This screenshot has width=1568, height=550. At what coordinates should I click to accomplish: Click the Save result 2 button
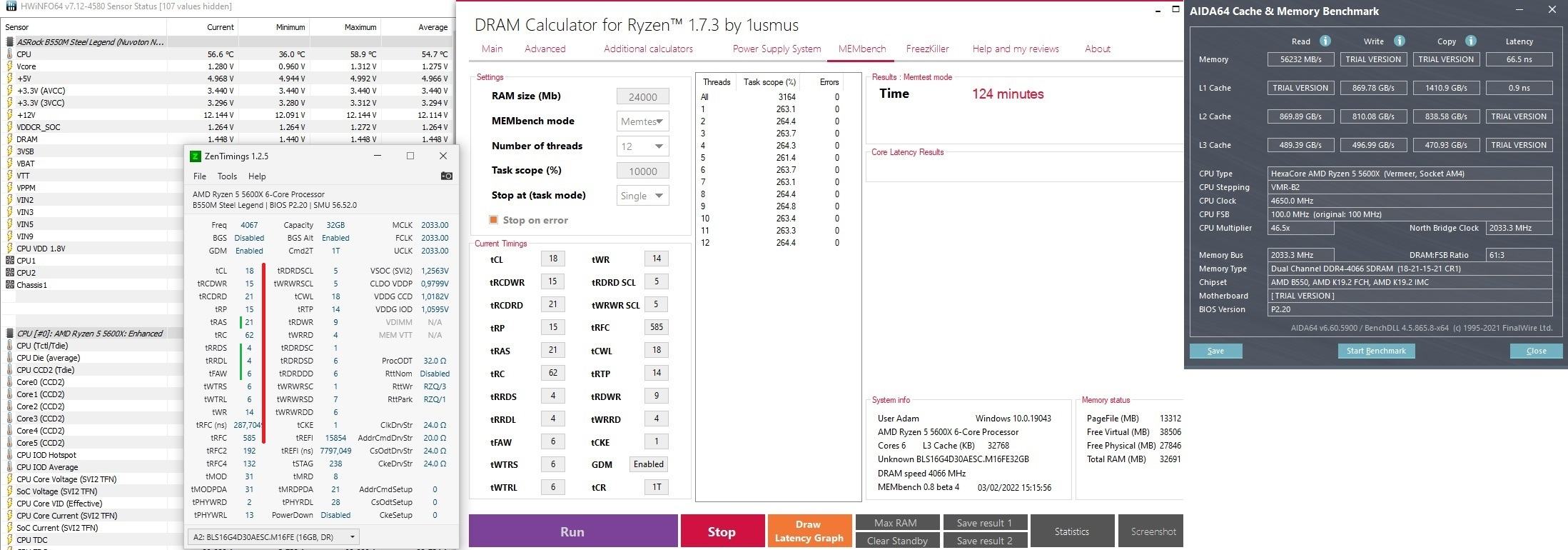(985, 541)
